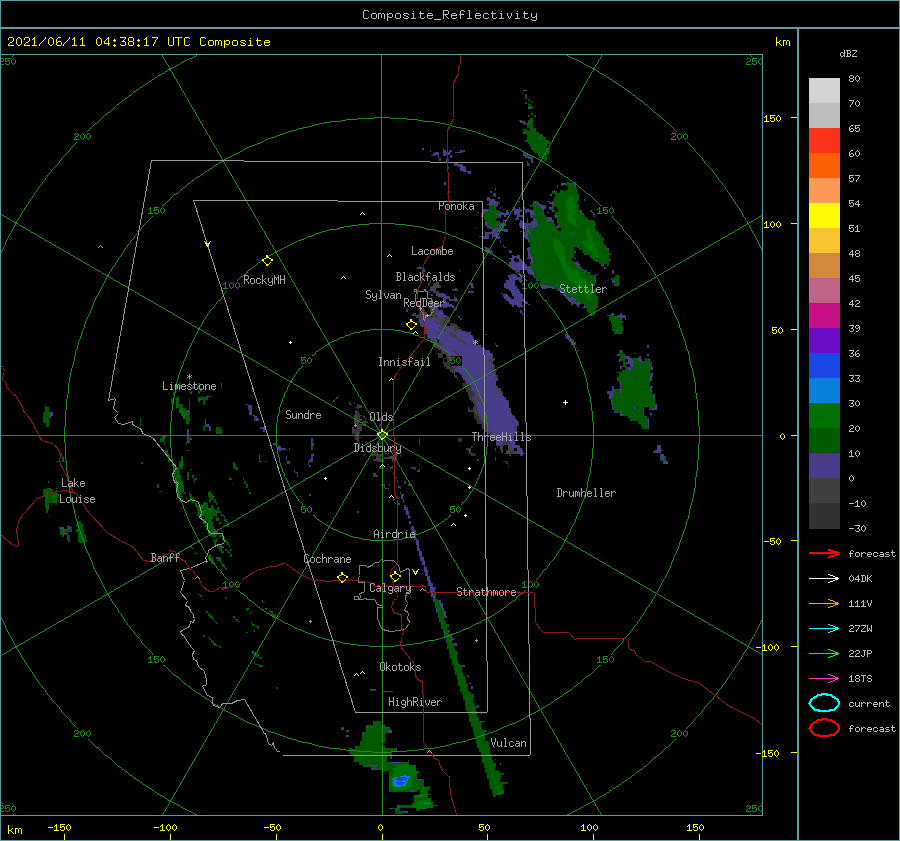Click the Blackfalds label

click(425, 277)
